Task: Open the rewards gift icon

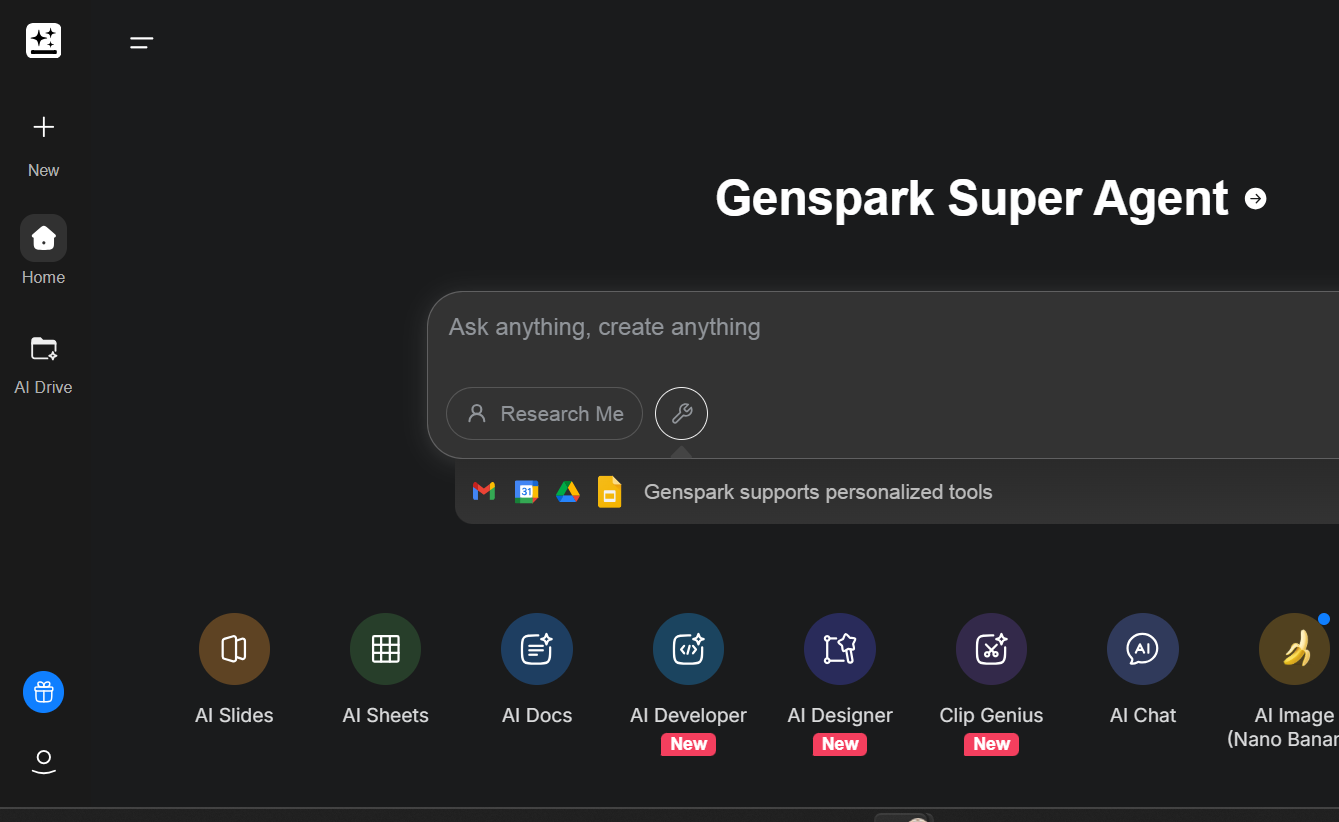Action: pos(43,692)
